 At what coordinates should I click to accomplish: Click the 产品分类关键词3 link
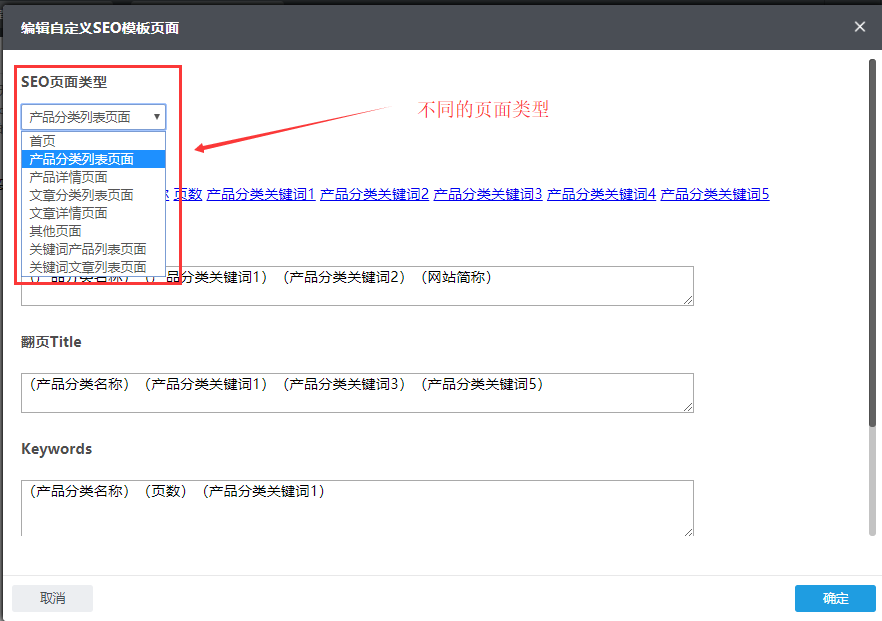pyautogui.click(x=488, y=194)
